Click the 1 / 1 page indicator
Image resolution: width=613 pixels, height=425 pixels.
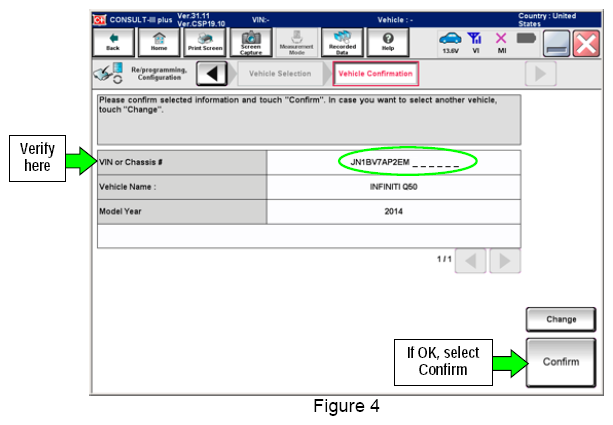[x=444, y=259]
